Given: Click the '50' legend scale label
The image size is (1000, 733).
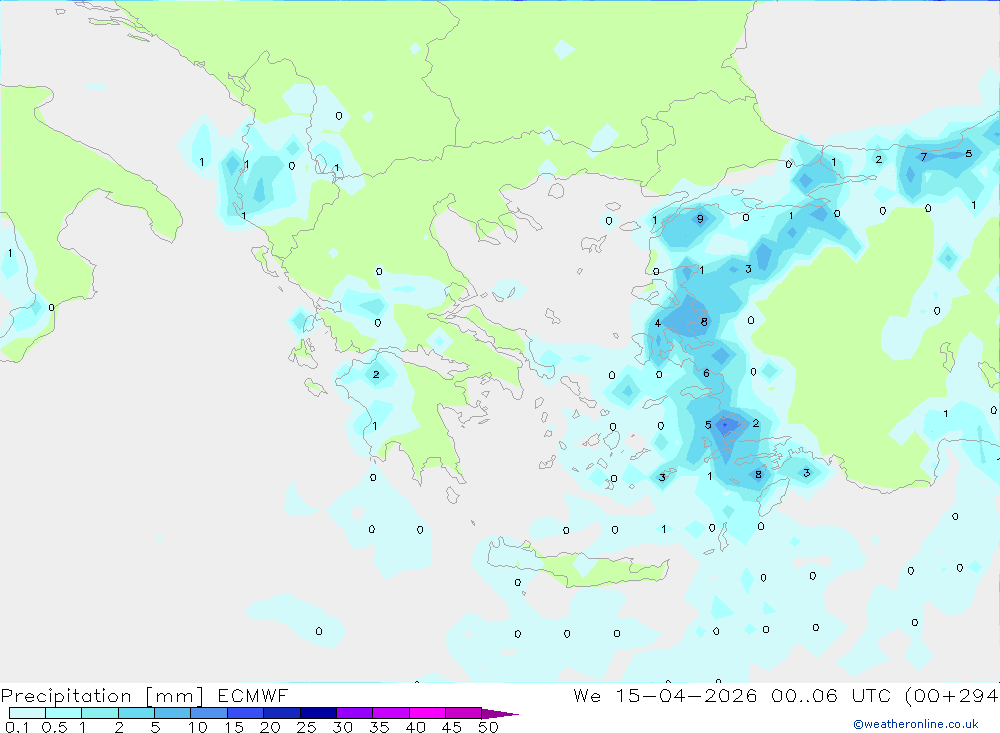Looking at the screenshot, I should point(488,727).
